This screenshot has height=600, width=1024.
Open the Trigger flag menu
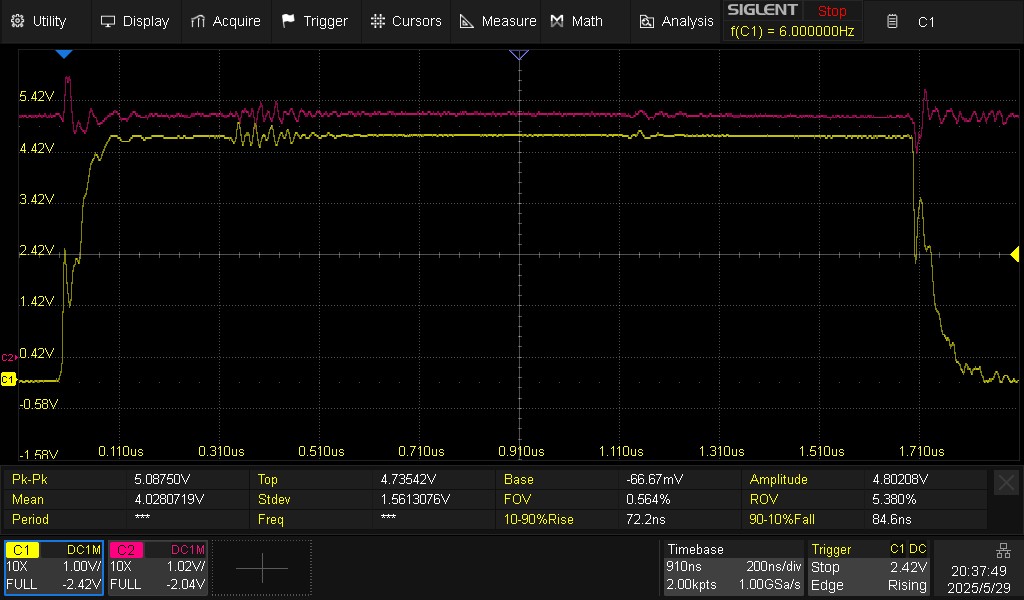point(315,21)
